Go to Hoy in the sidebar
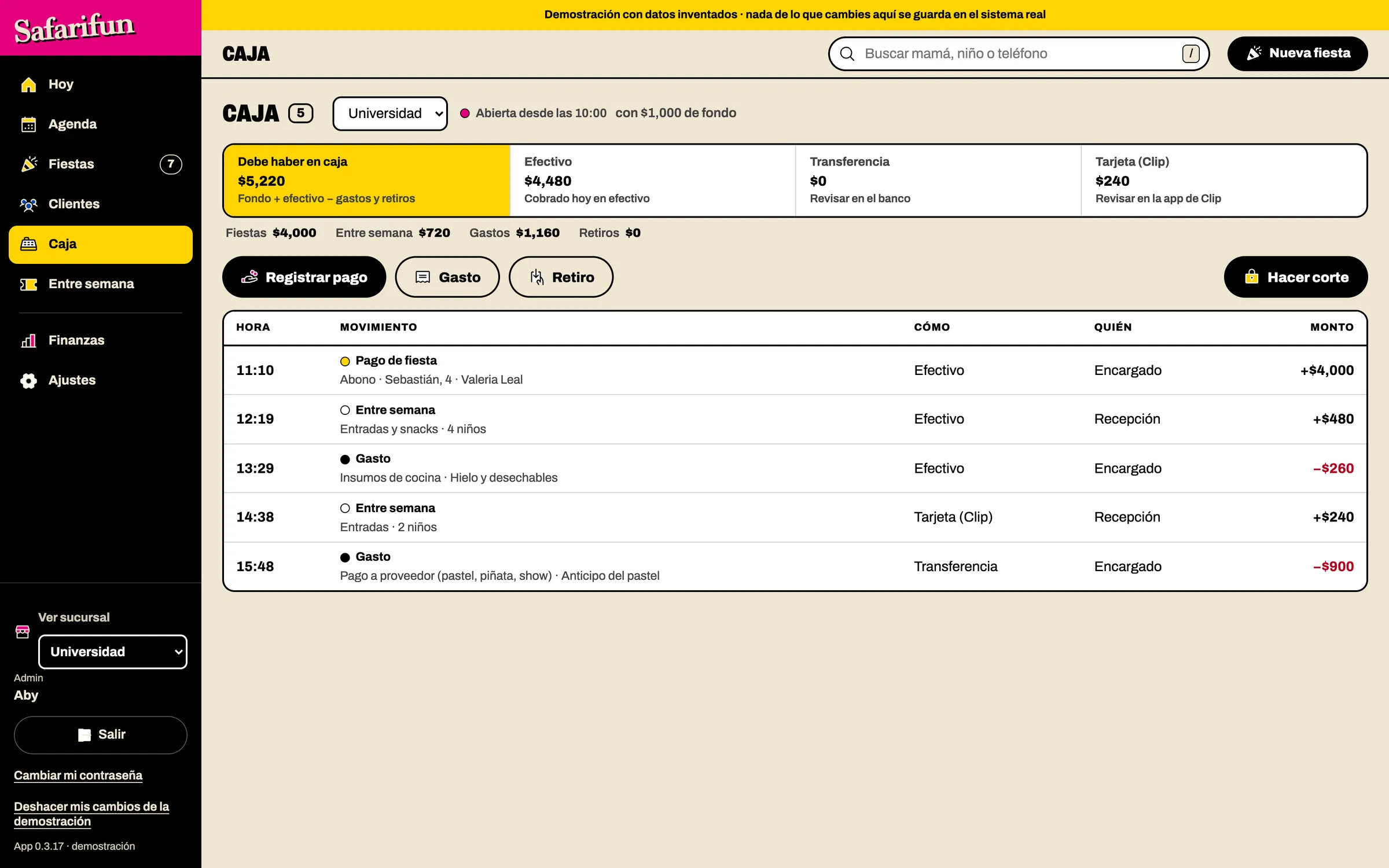 (x=101, y=84)
